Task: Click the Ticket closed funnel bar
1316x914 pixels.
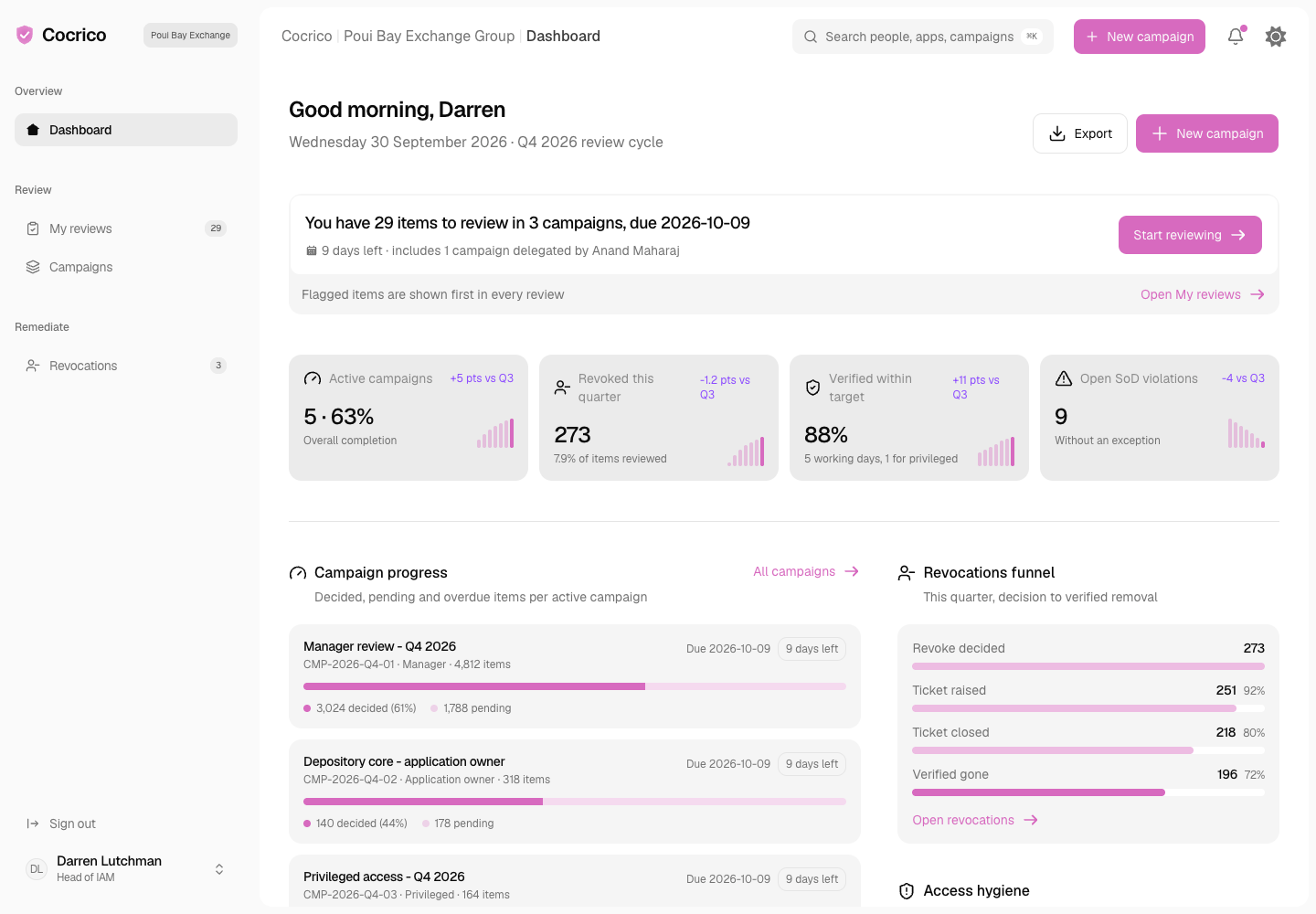Action: (x=1088, y=750)
